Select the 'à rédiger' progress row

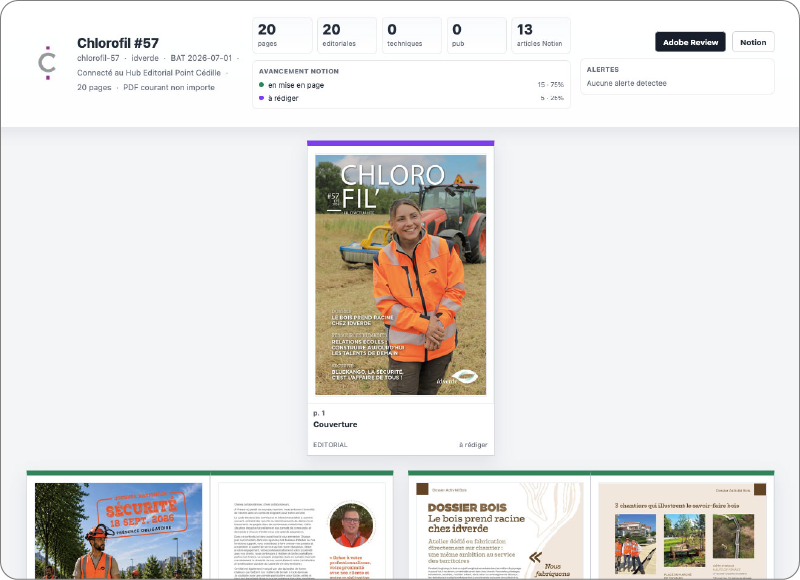[411, 98]
